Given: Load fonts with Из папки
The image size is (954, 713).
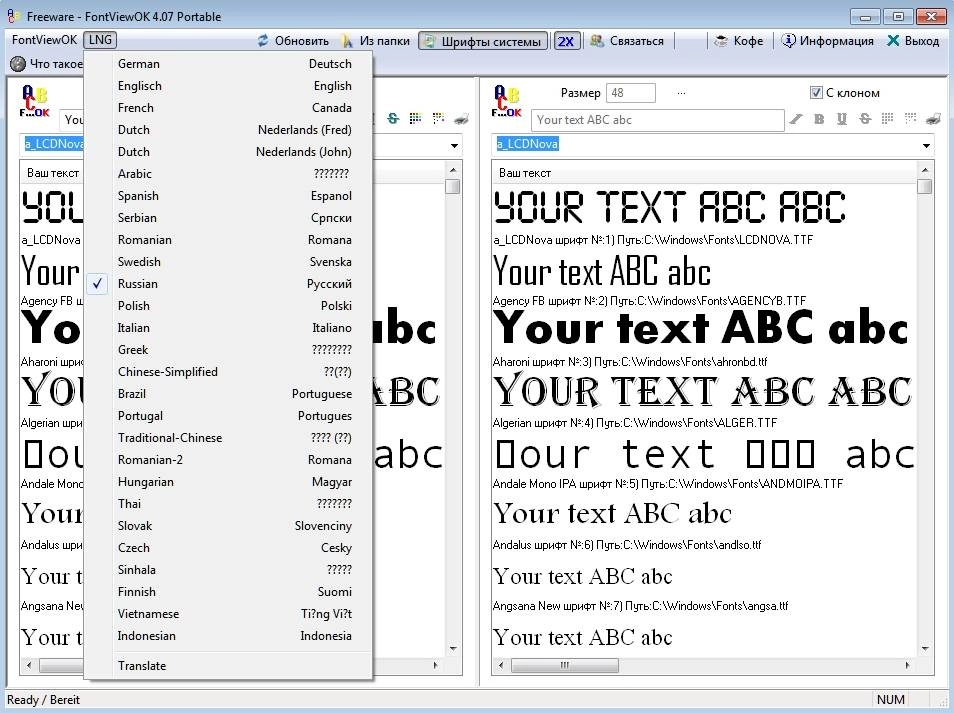Looking at the screenshot, I should click(375, 41).
